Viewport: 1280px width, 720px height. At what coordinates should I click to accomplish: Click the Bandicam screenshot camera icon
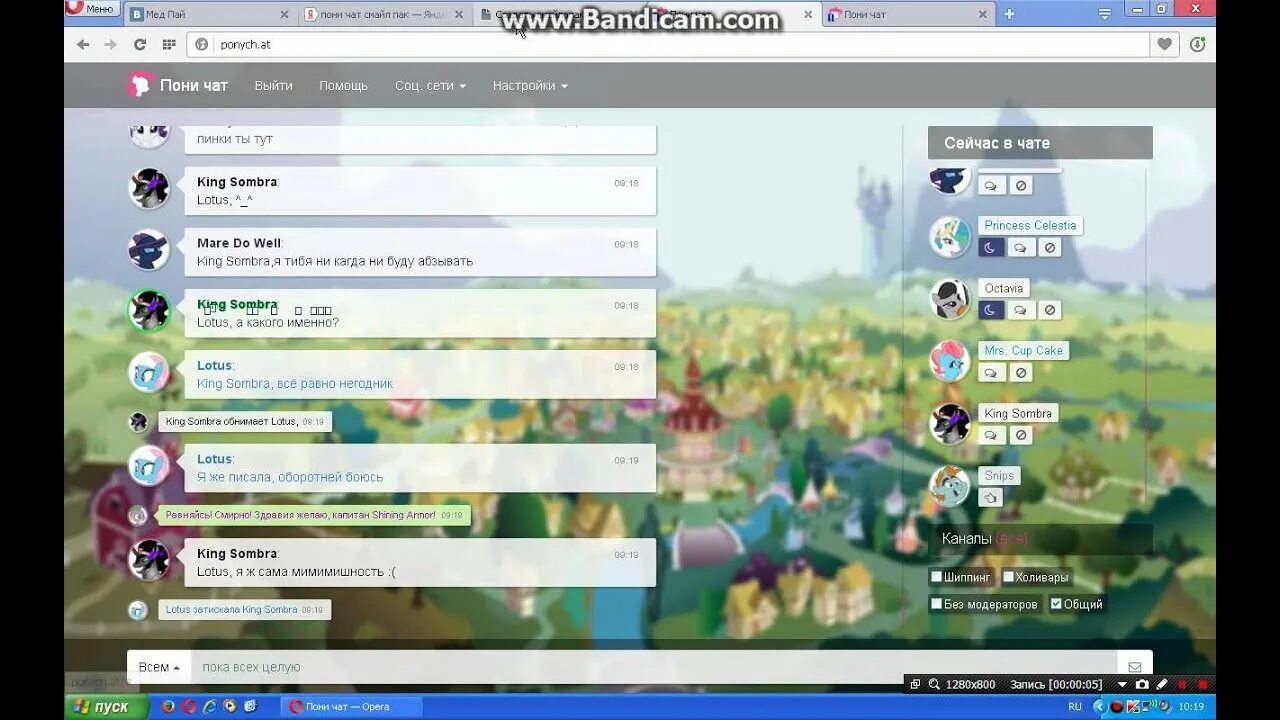coord(1142,684)
